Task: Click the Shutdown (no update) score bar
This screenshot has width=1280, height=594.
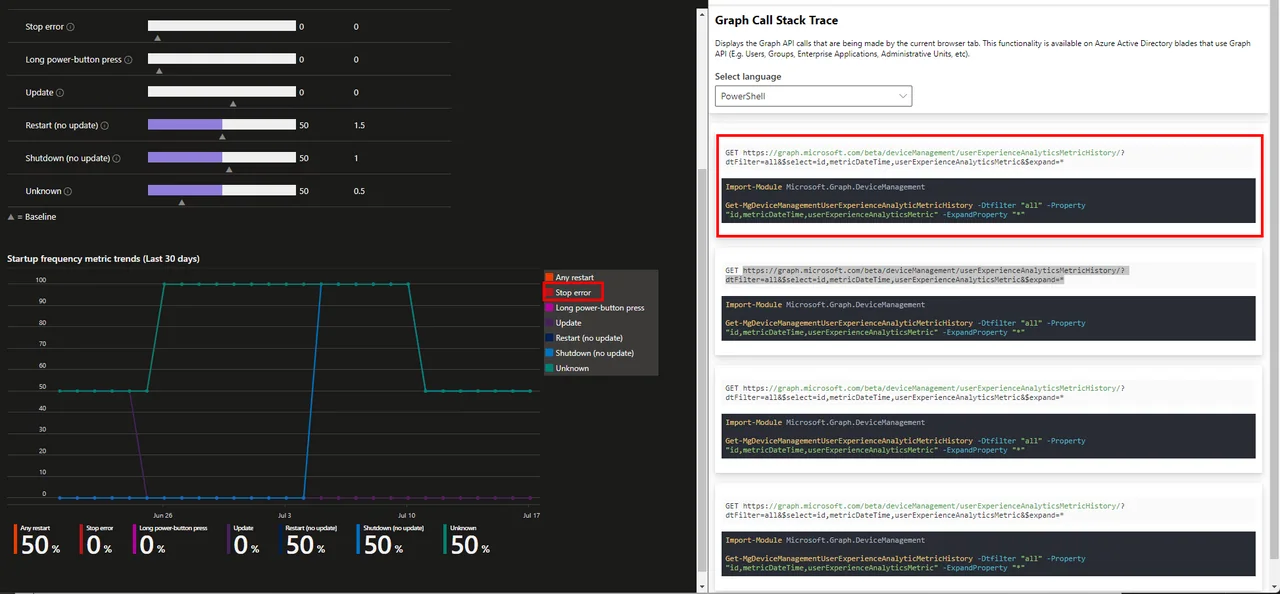Action: click(x=222, y=158)
